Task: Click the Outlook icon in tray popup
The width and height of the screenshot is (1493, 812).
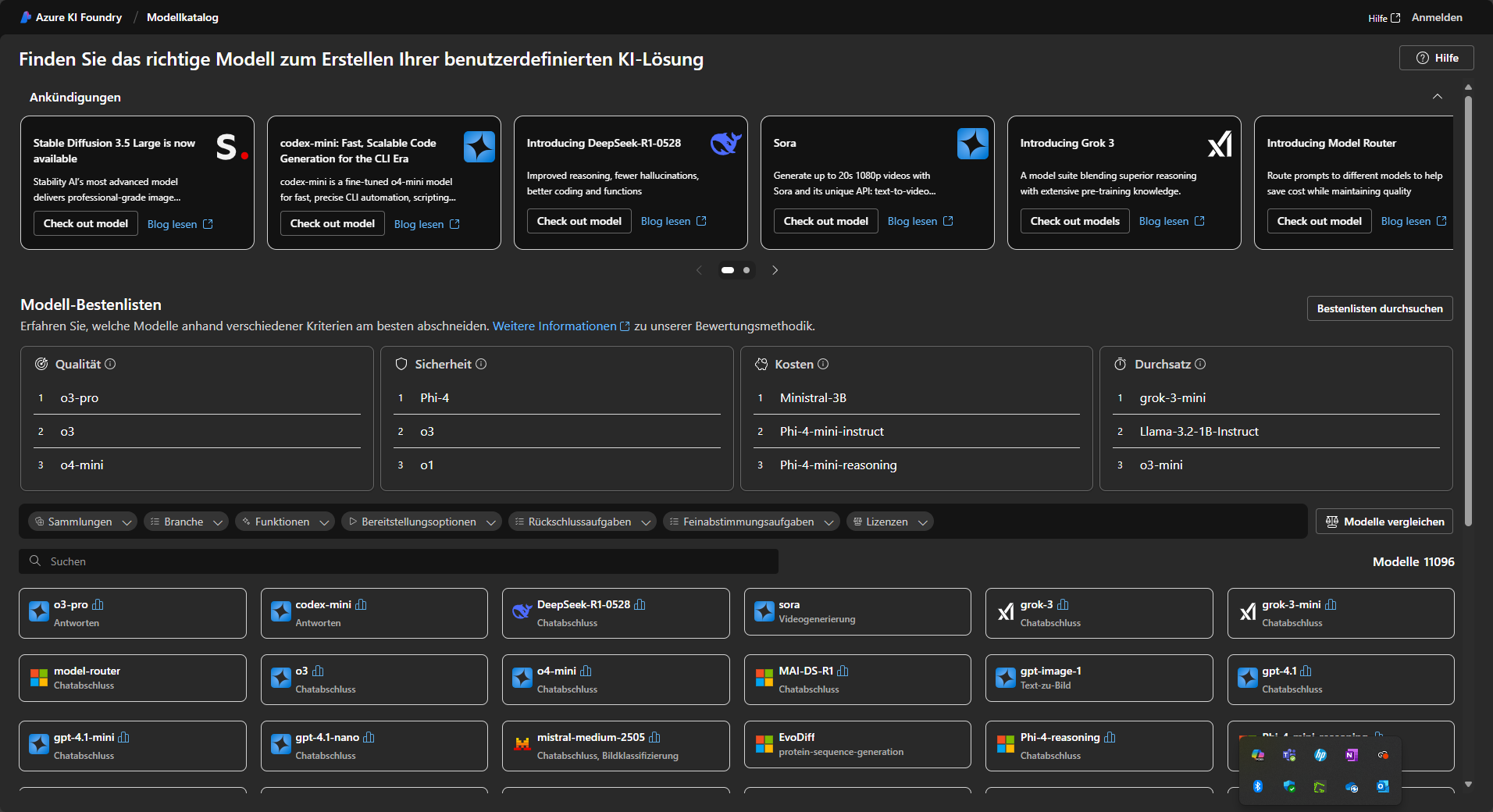Action: (x=1382, y=786)
